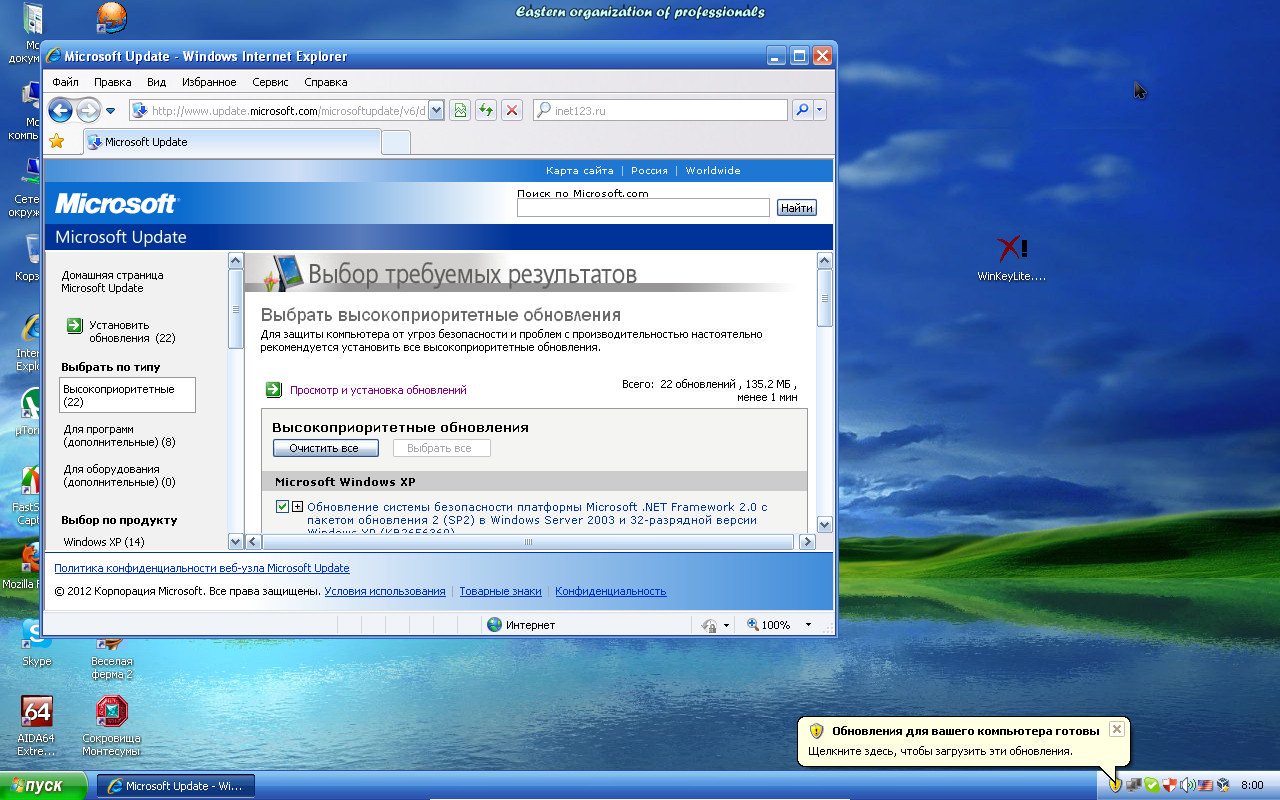Select Высокоприоритетные (22) category

tap(128, 395)
